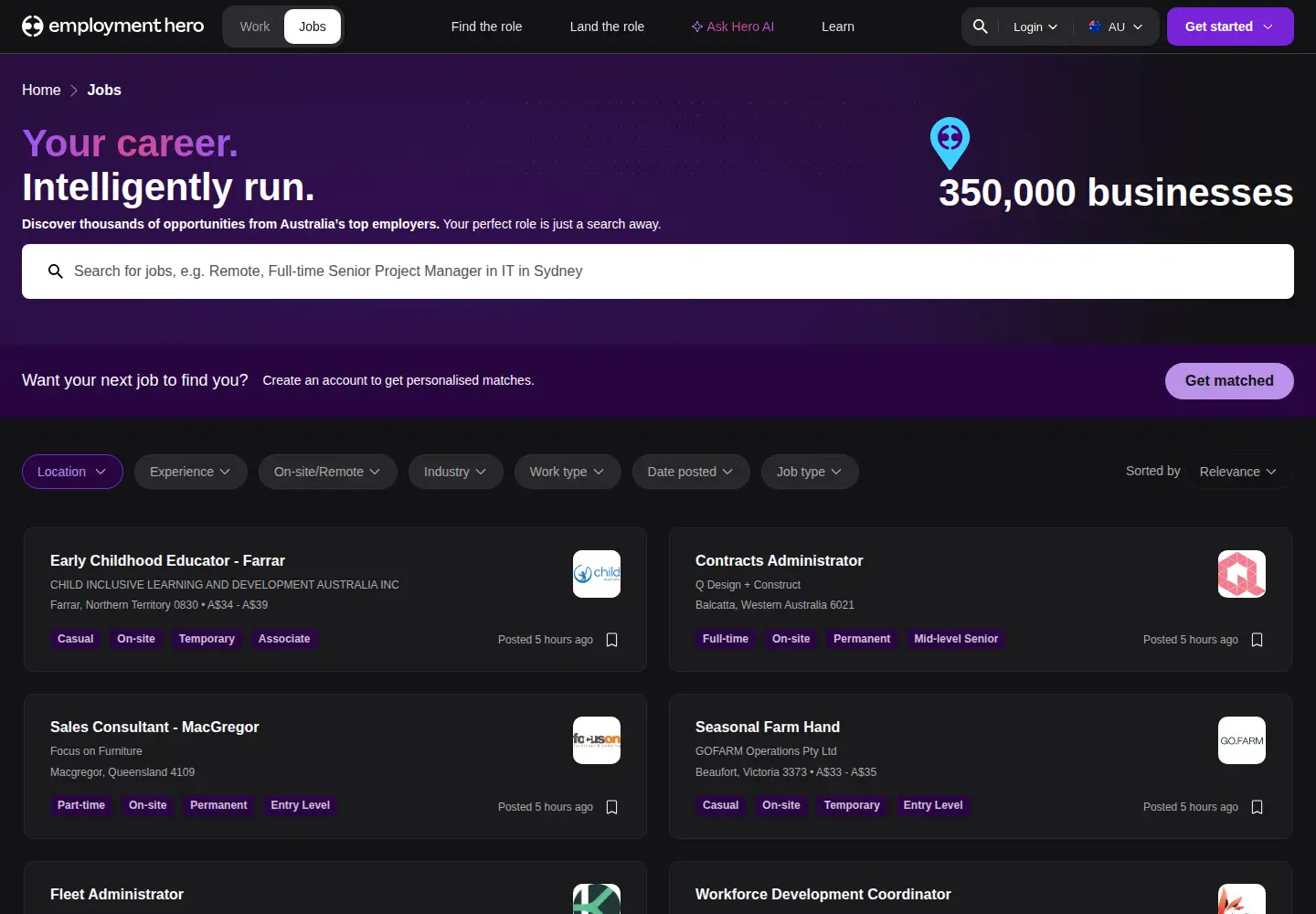The height and width of the screenshot is (914, 1316).
Task: Open the header search magnifier icon
Action: click(981, 27)
